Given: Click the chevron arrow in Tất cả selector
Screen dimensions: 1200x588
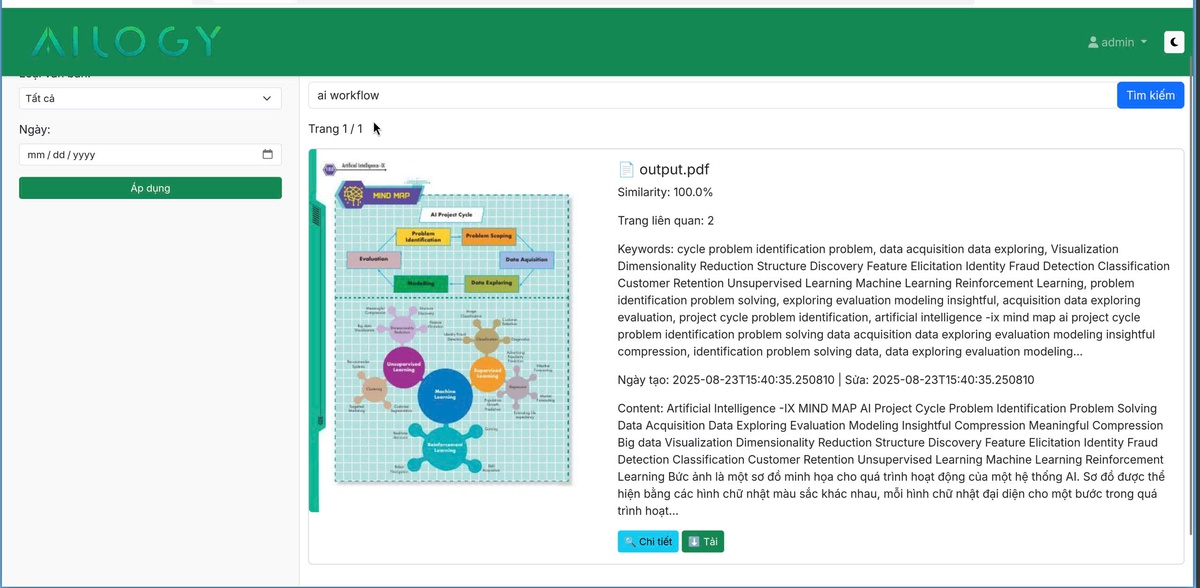Looking at the screenshot, I should [x=267, y=98].
